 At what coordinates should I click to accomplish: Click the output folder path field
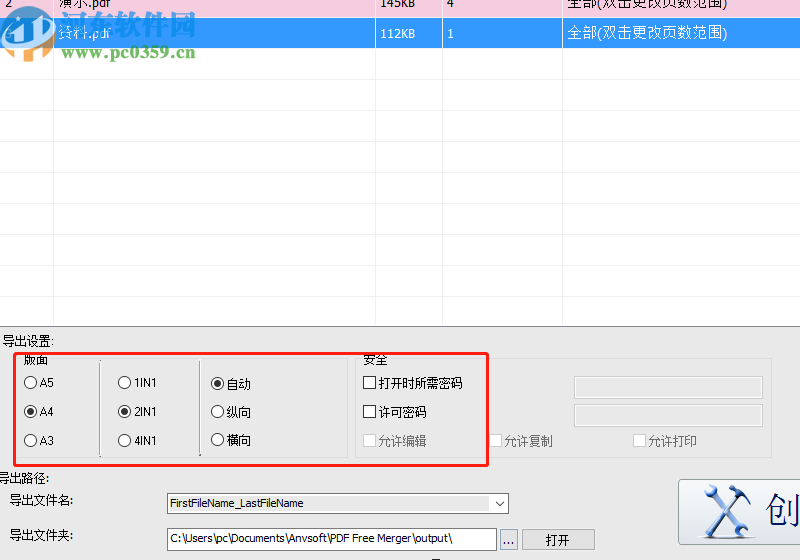point(332,539)
